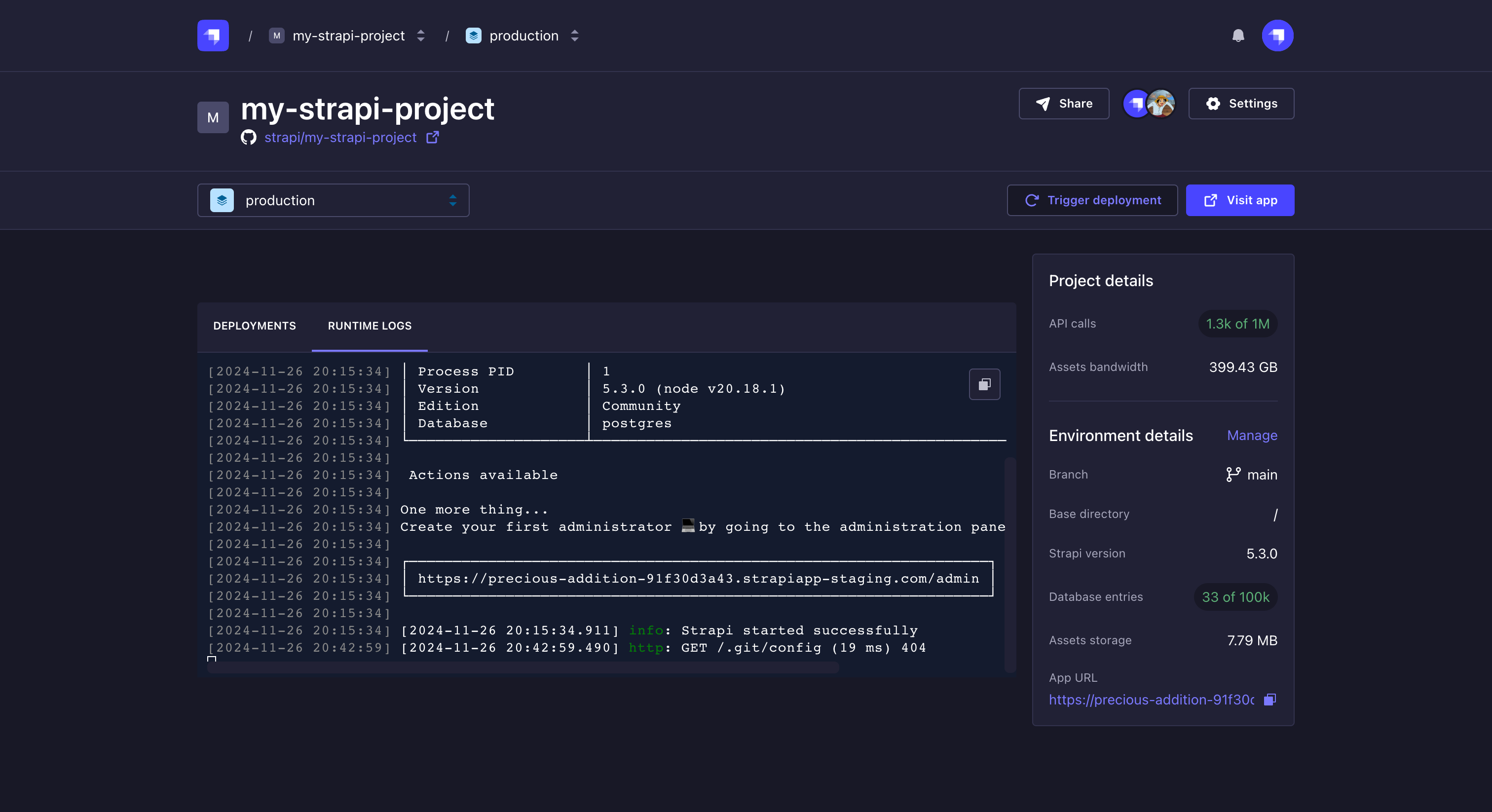Switch to the Deployments tab
This screenshot has height=812, width=1492.
tap(254, 326)
